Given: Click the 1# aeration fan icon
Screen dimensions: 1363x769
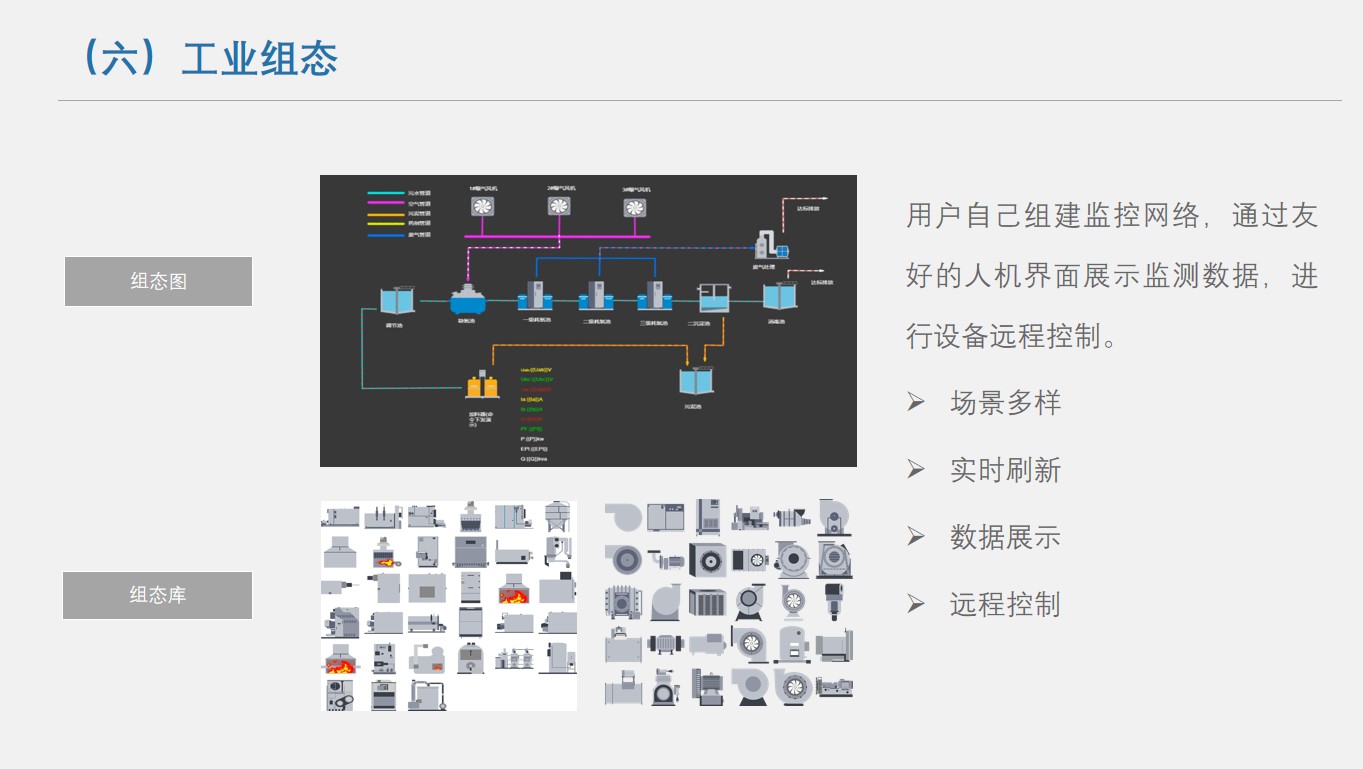Looking at the screenshot, I should [483, 206].
